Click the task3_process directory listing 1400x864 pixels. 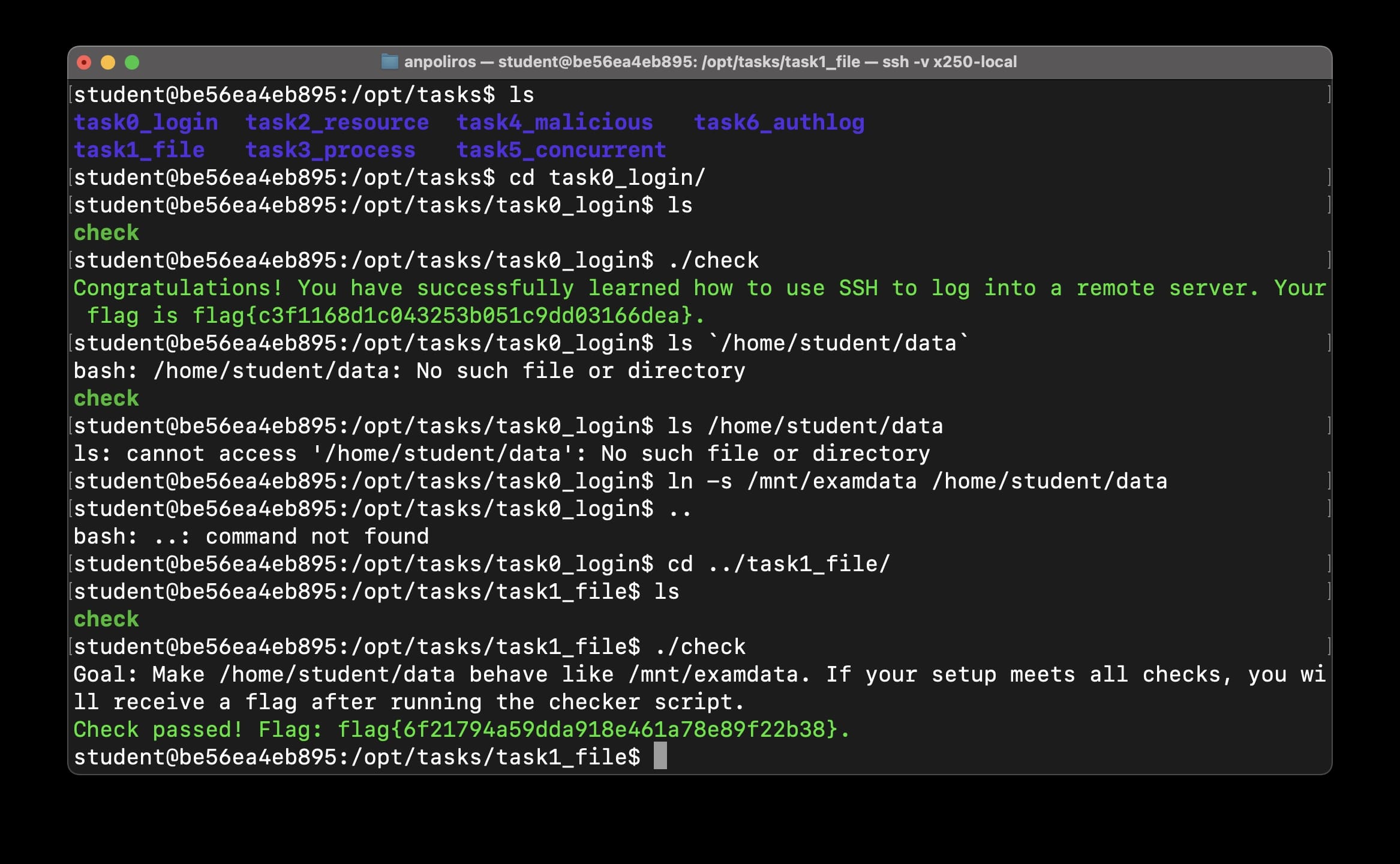tap(331, 150)
